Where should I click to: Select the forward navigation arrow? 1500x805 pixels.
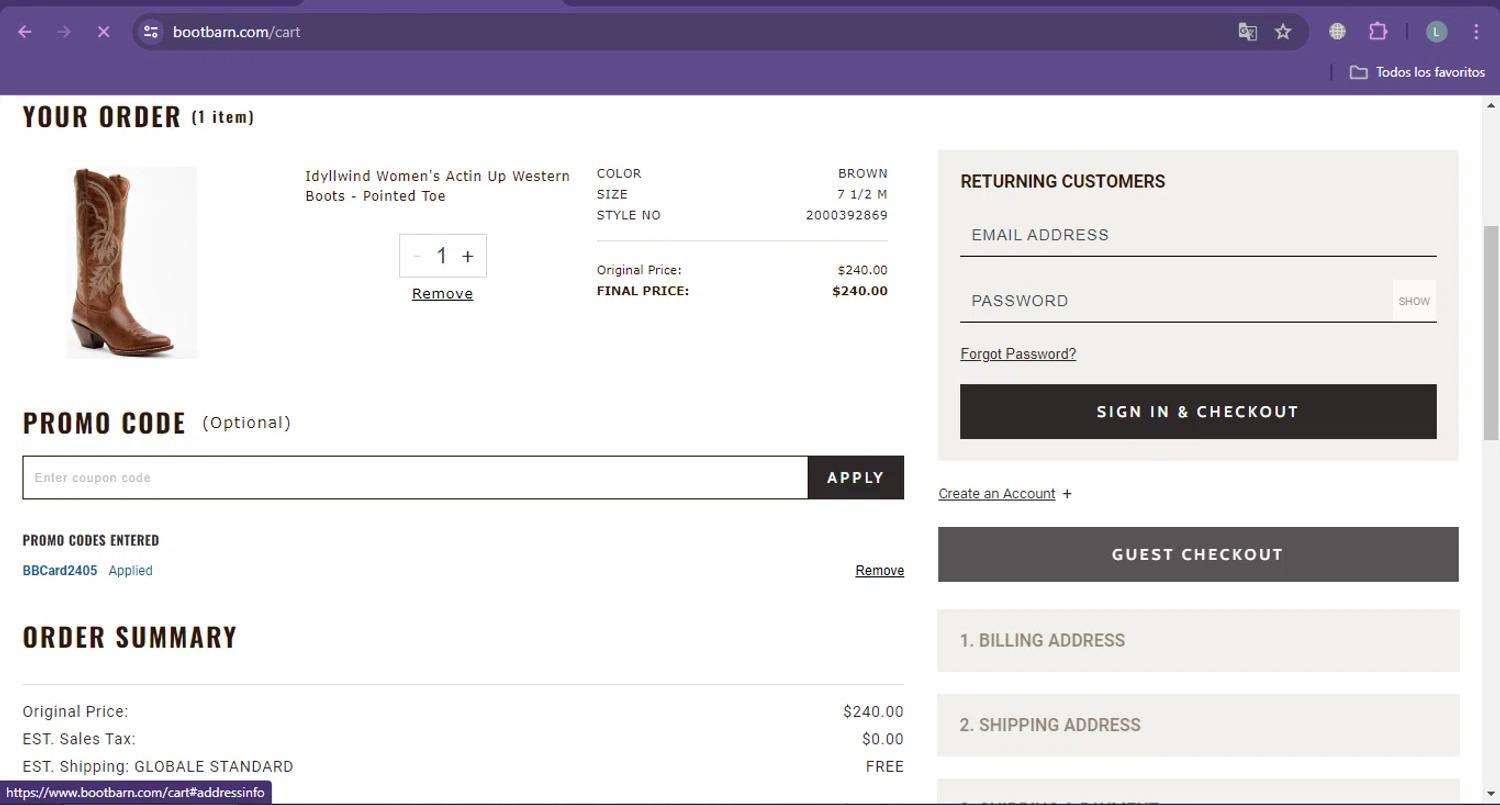click(63, 31)
